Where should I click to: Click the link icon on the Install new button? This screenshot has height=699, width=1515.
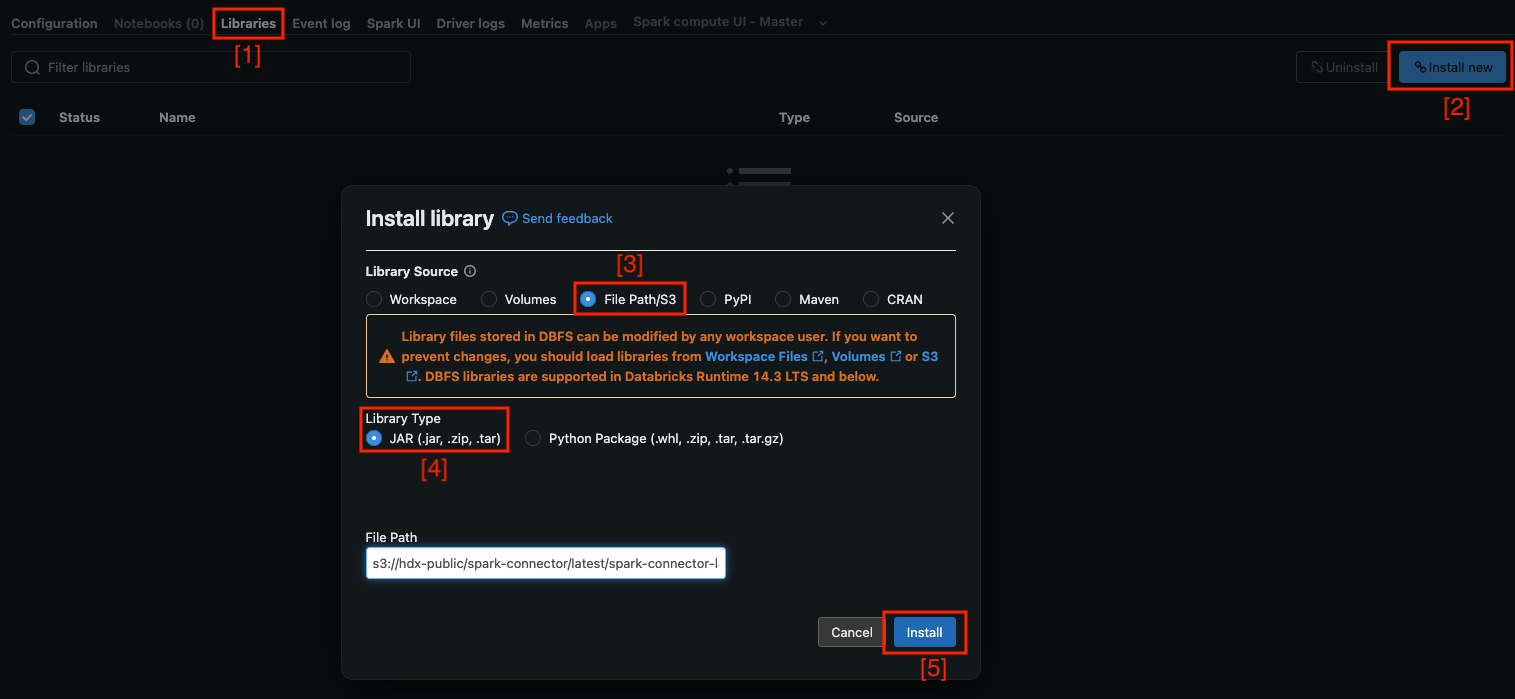pos(1420,67)
